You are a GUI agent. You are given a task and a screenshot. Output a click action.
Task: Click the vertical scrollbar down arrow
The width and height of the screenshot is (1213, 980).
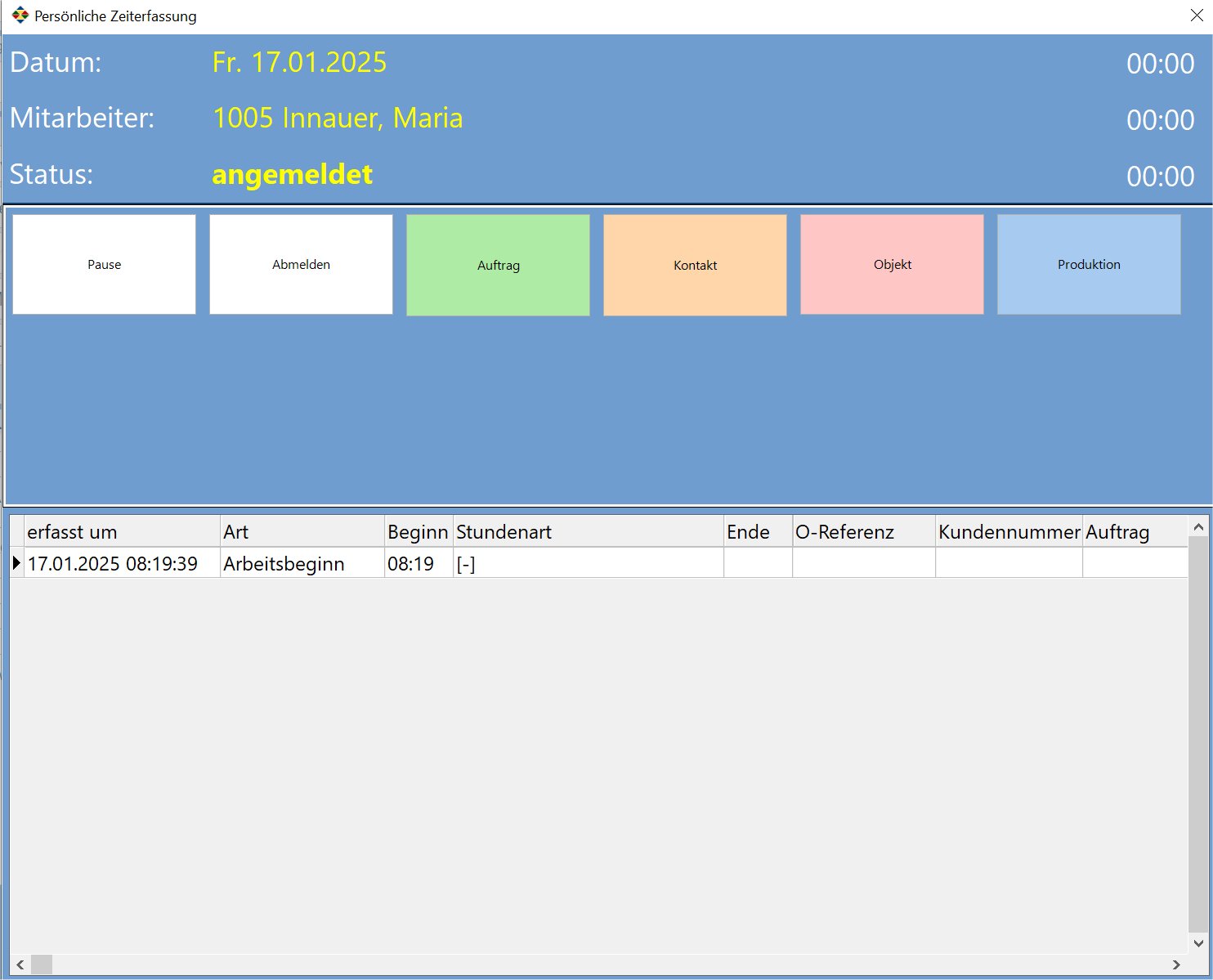point(1198,942)
